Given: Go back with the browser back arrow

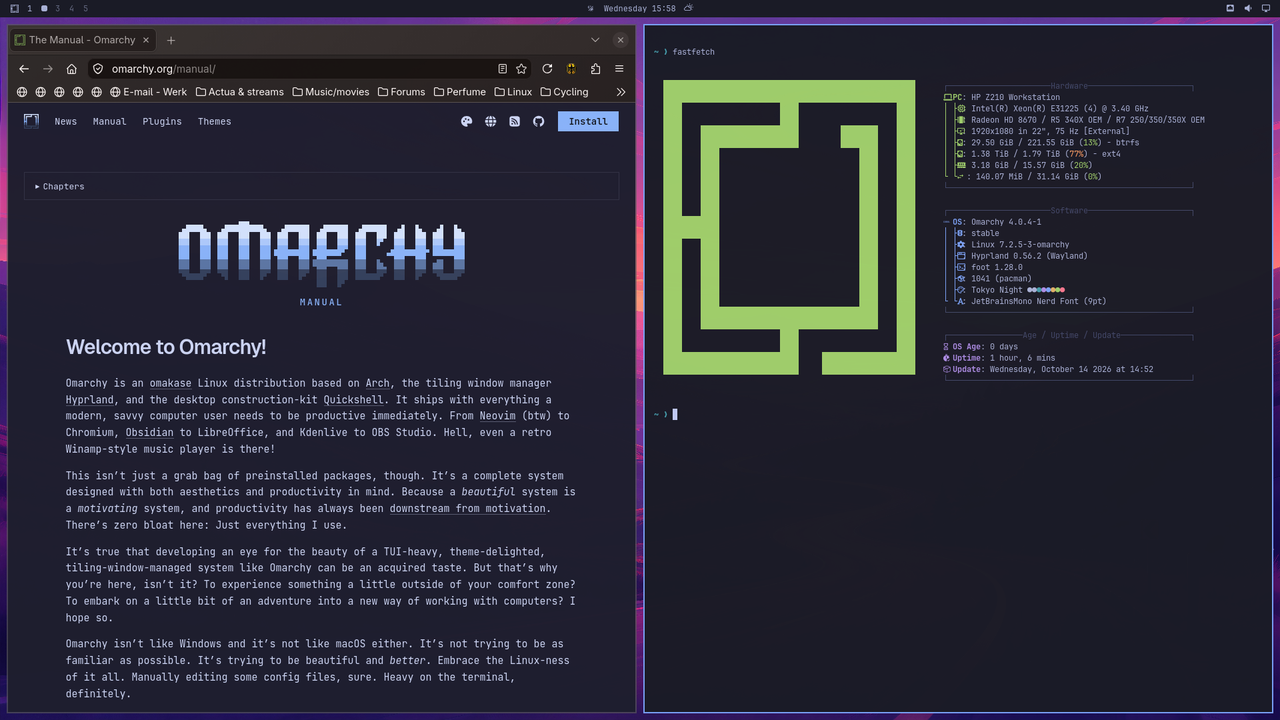Looking at the screenshot, I should [x=24, y=69].
